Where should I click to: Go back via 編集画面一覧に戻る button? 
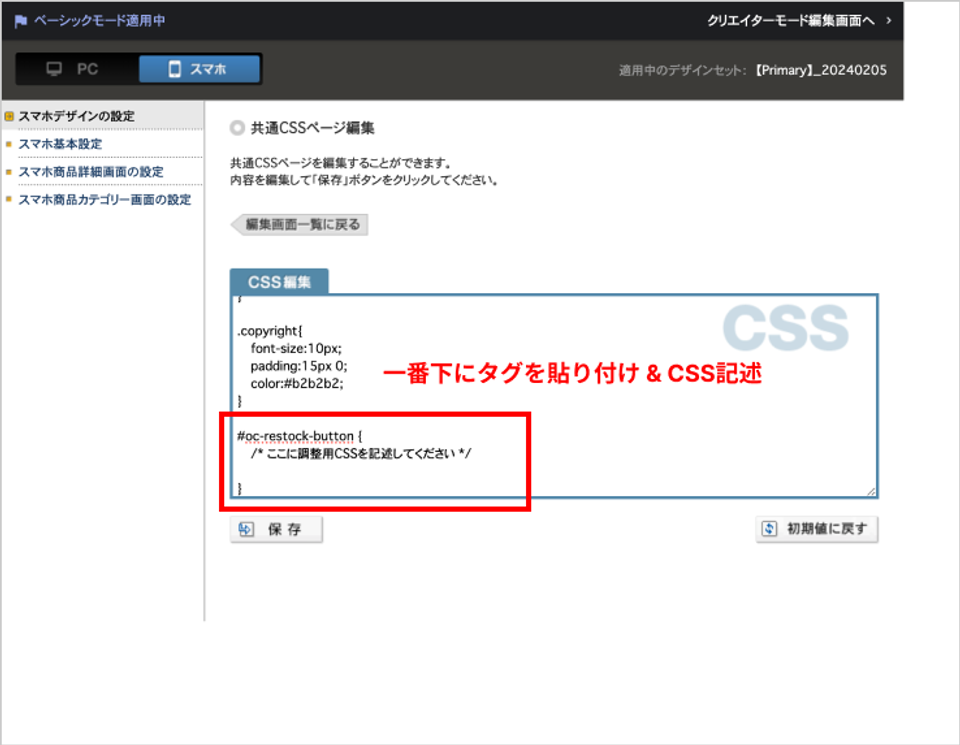[x=299, y=225]
